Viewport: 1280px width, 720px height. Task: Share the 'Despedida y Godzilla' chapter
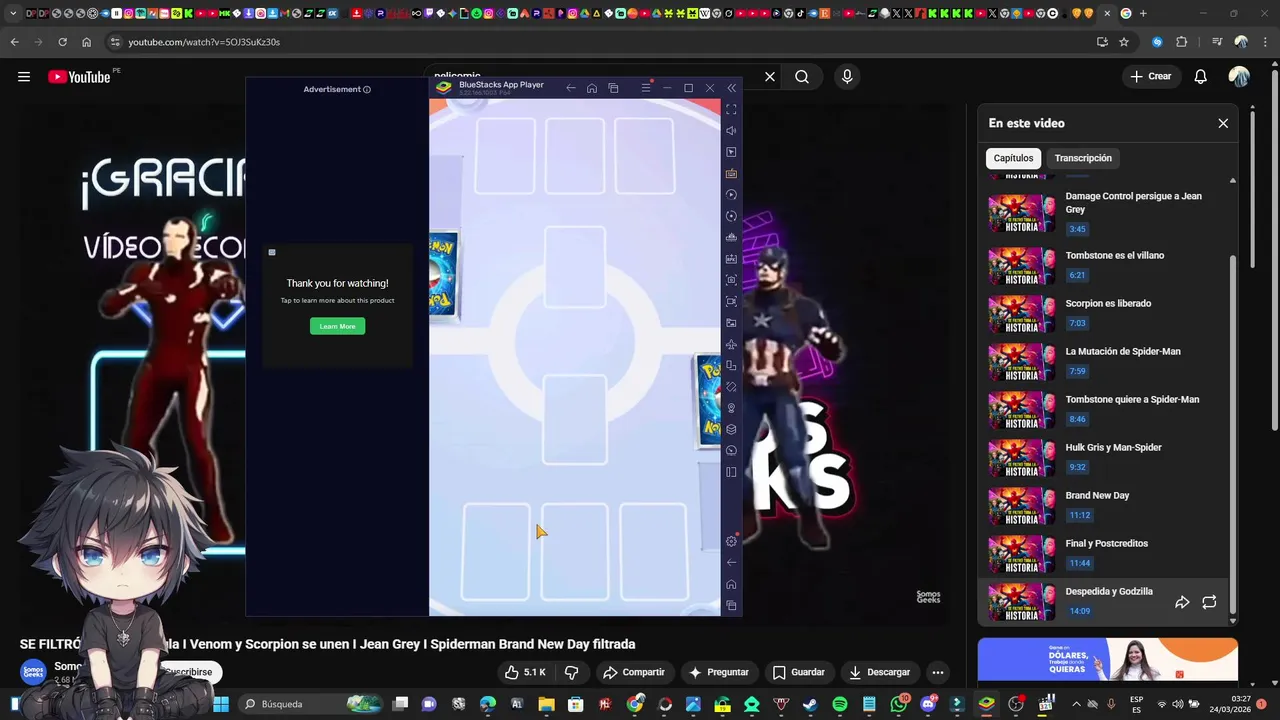1182,602
